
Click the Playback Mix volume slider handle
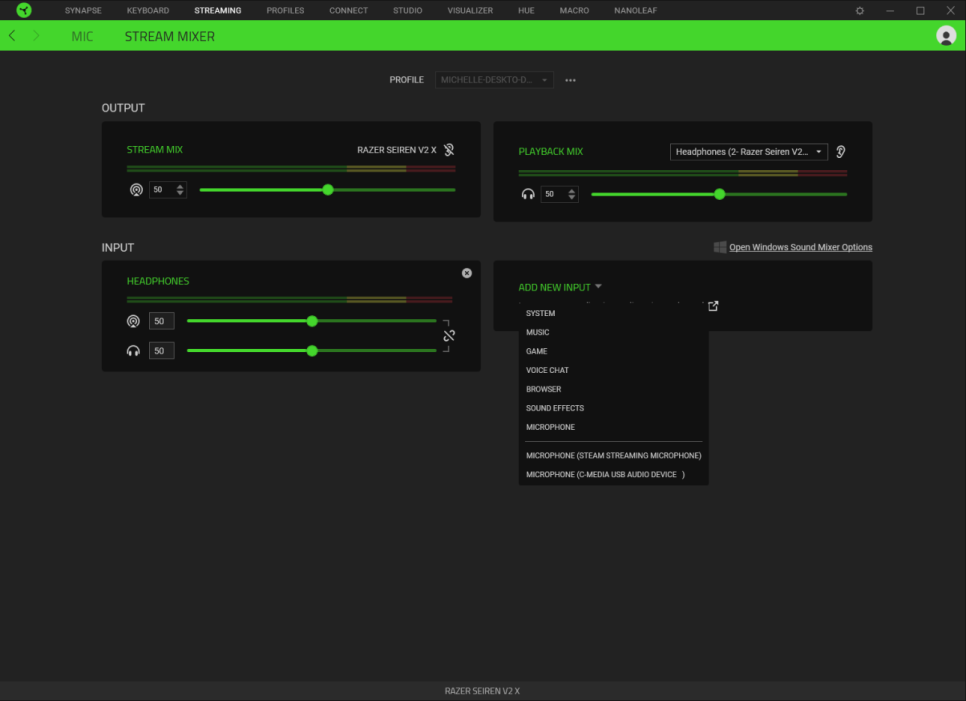click(x=719, y=195)
